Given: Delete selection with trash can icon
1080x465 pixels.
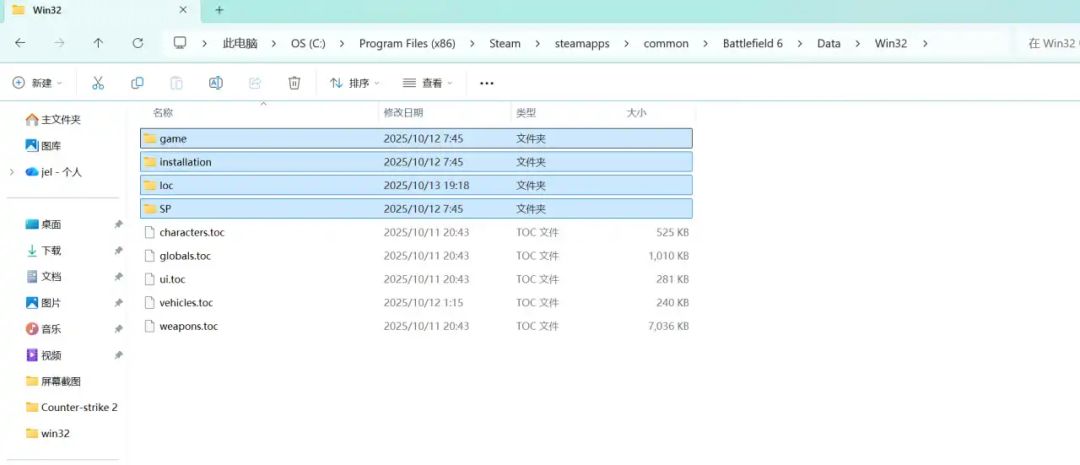Looking at the screenshot, I should pos(294,83).
